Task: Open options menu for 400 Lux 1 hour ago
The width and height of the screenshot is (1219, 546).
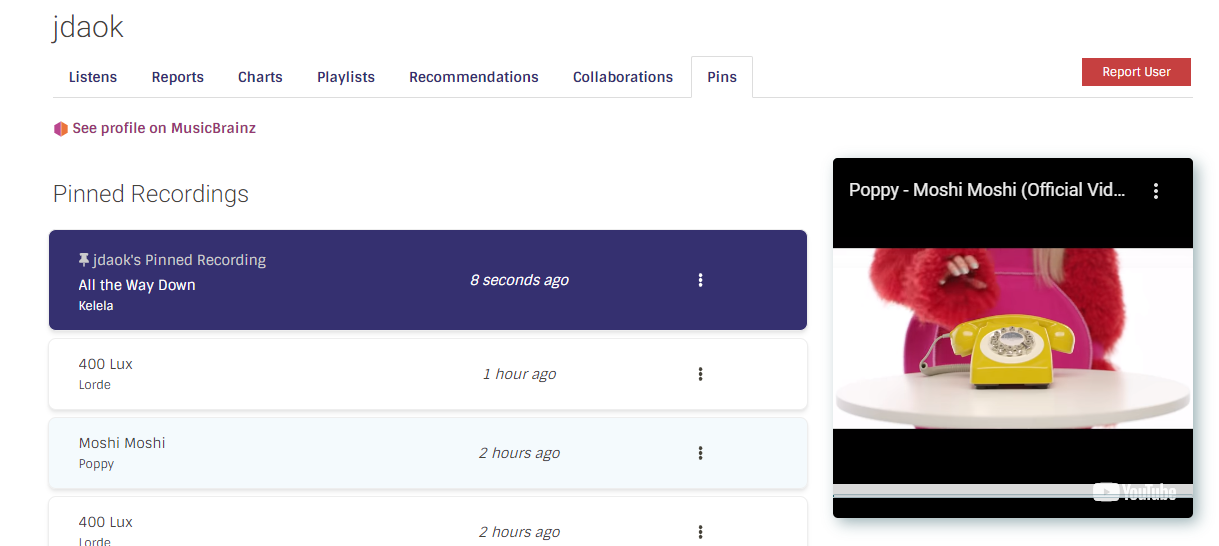Action: tap(700, 374)
